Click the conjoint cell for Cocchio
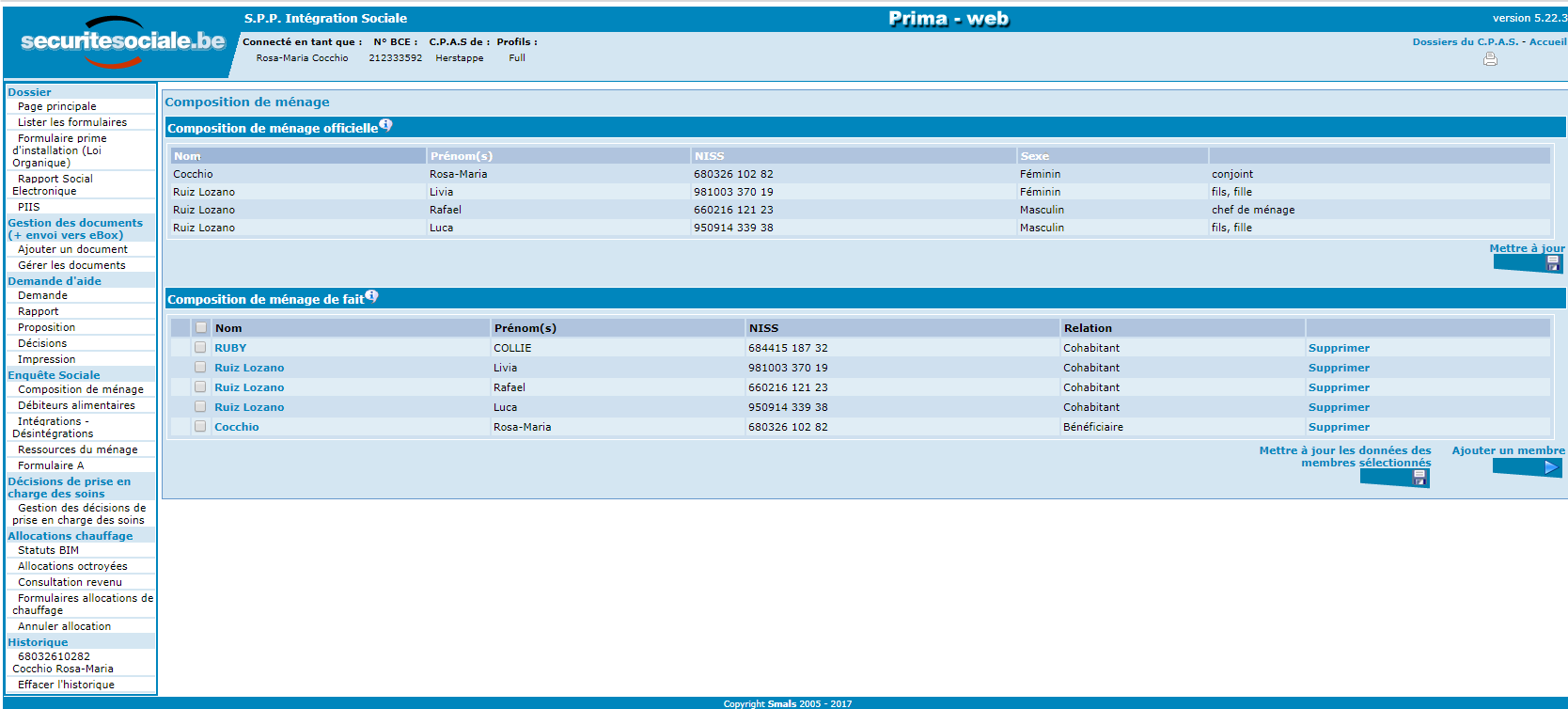 (1232, 174)
